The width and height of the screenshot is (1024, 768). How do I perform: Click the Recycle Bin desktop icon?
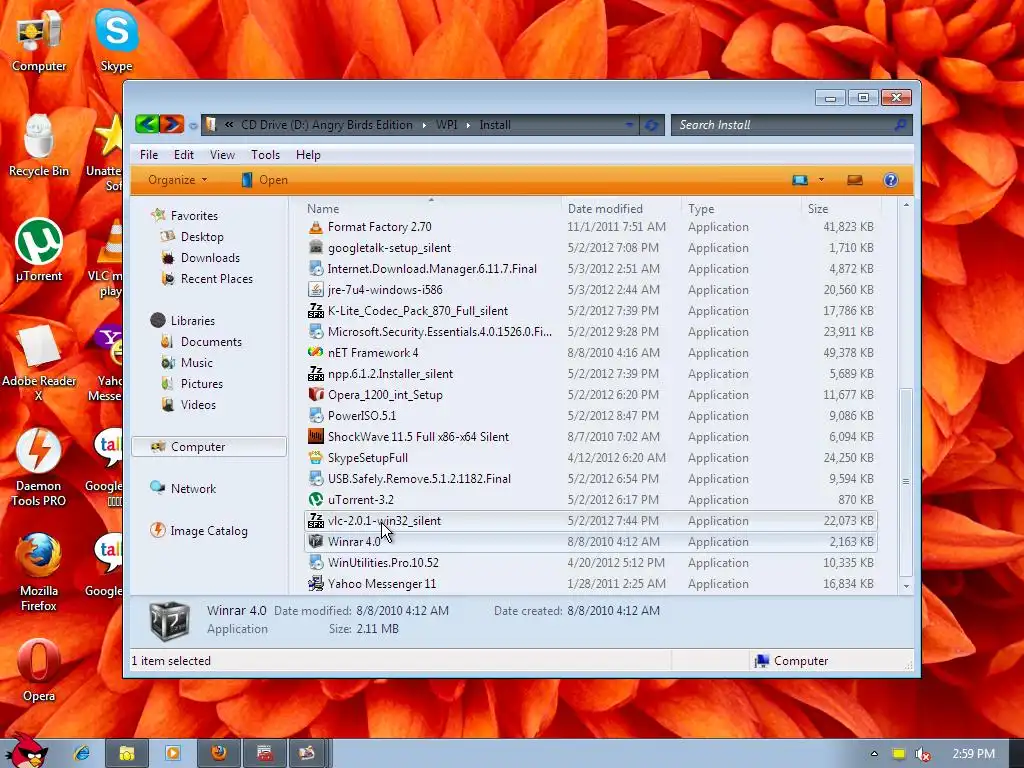[x=39, y=145]
